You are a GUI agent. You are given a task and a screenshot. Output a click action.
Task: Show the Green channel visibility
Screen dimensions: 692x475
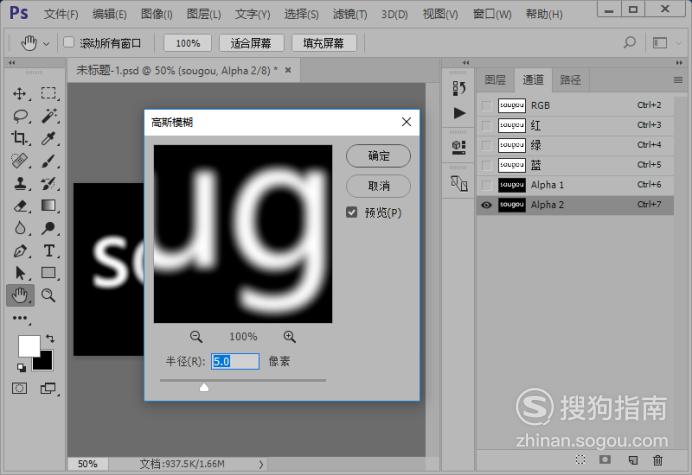tap(486, 145)
